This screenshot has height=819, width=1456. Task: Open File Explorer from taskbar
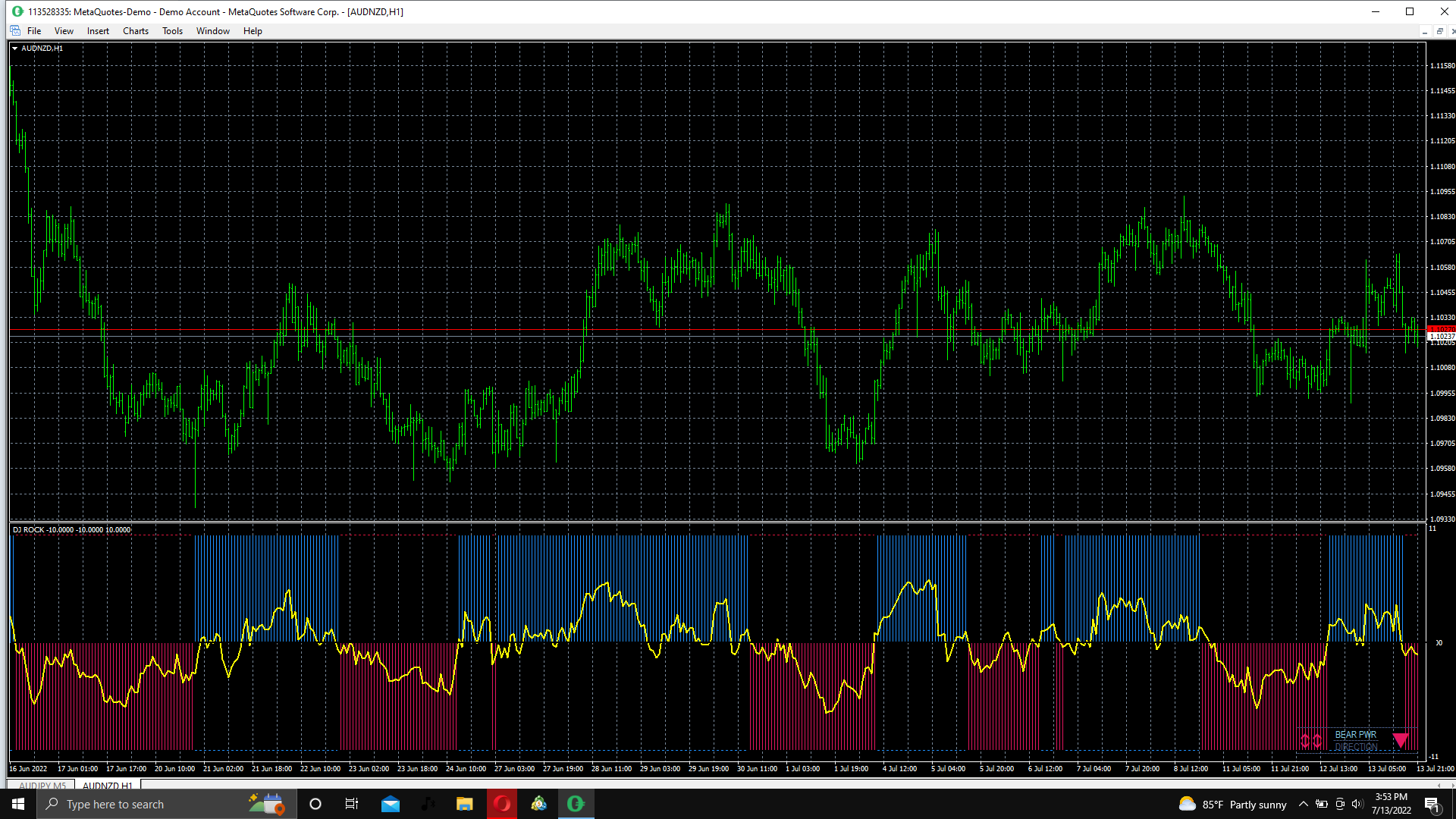point(464,804)
